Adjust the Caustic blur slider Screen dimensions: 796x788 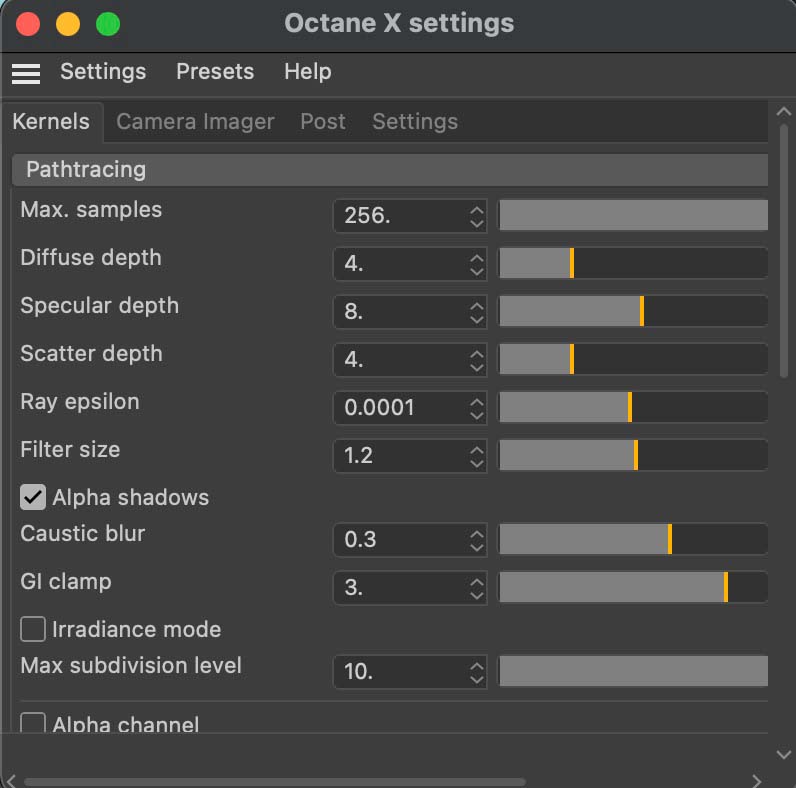[x=633, y=539]
